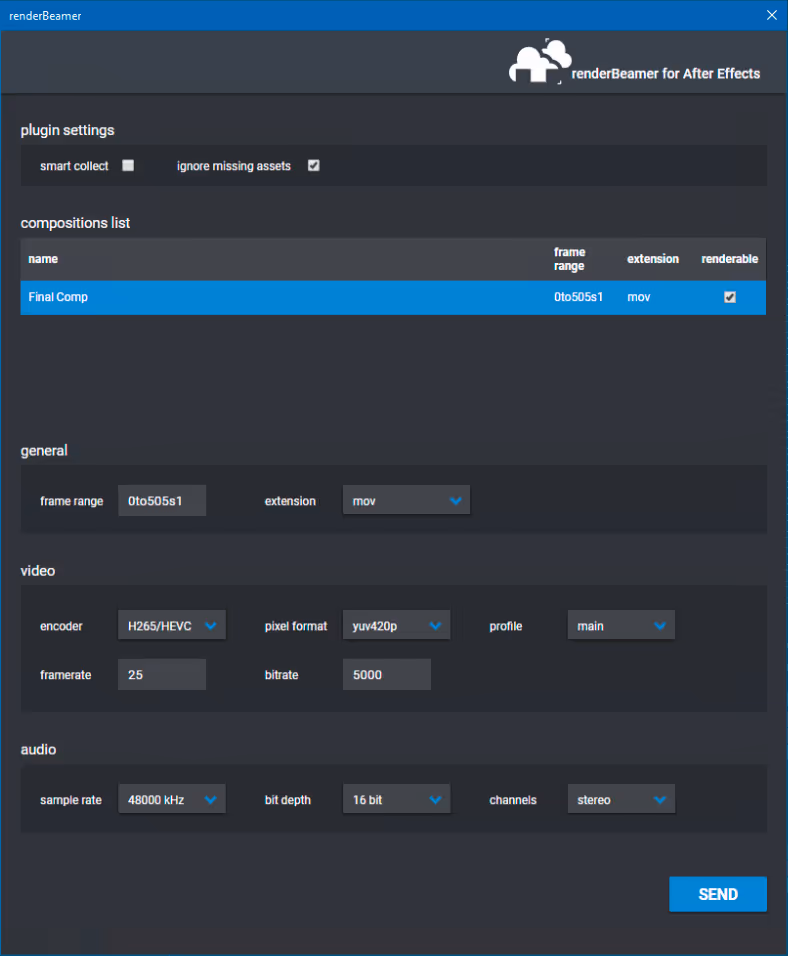This screenshot has height=956, width=788.
Task: Open the encoder H265/HEVC dropdown
Action: point(172,625)
